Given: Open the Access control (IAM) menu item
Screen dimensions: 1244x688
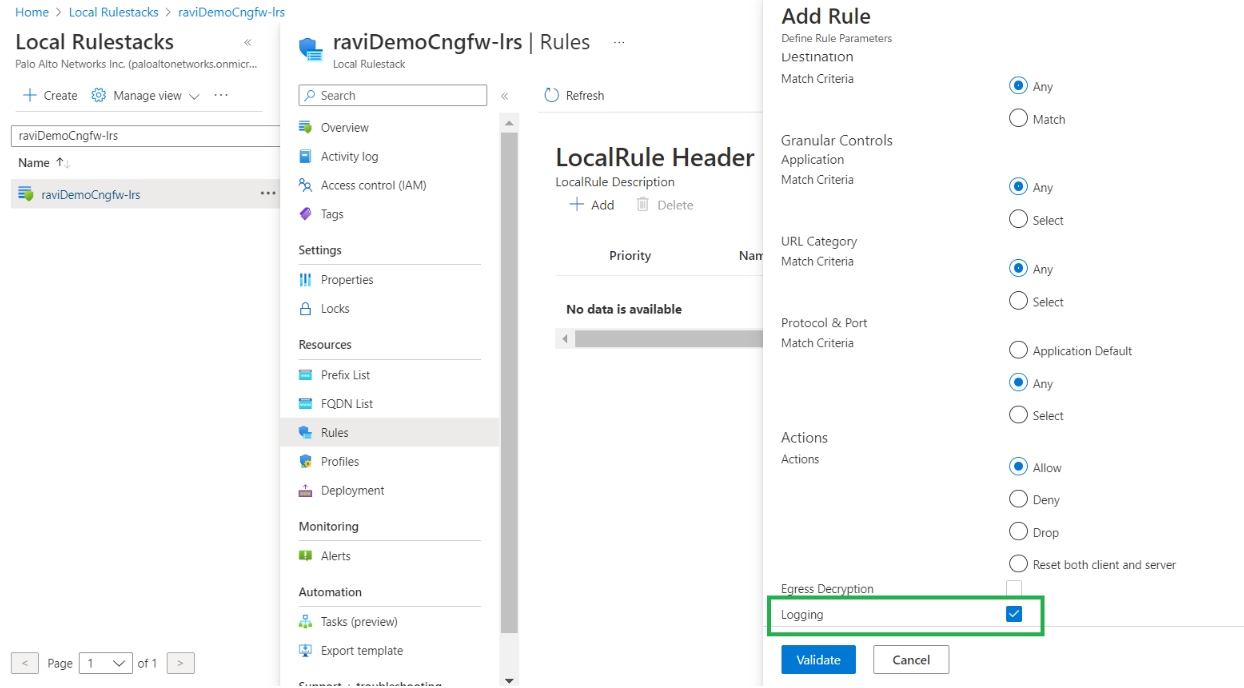Looking at the screenshot, I should tap(373, 186).
